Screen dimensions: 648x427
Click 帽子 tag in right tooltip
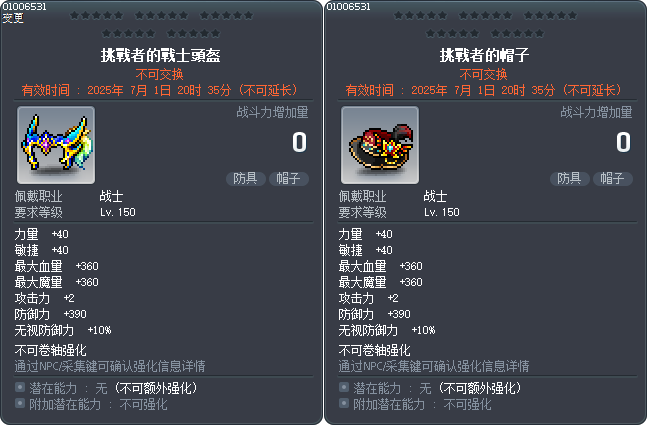(x=613, y=179)
